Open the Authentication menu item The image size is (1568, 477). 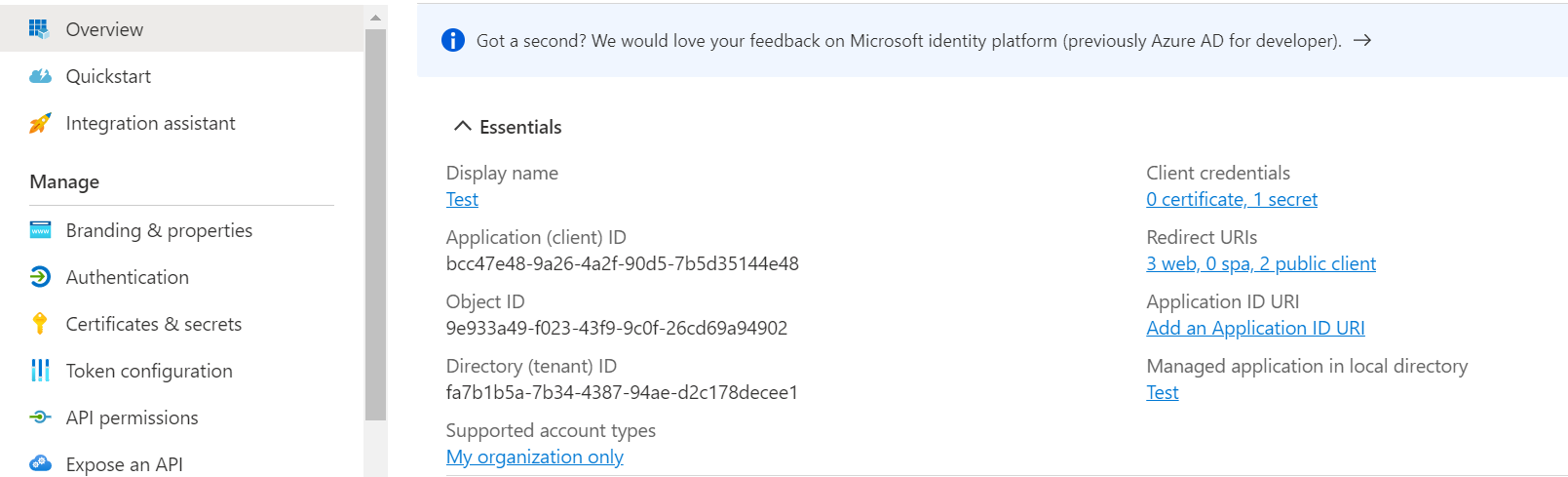tap(127, 277)
